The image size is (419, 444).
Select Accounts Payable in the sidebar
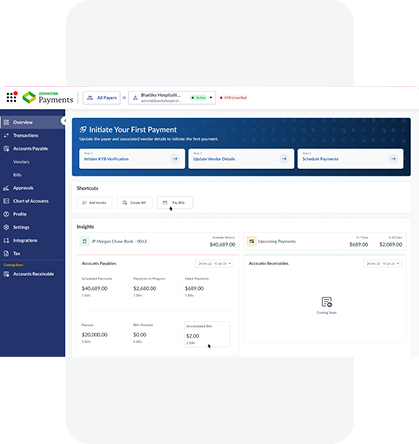(32, 149)
